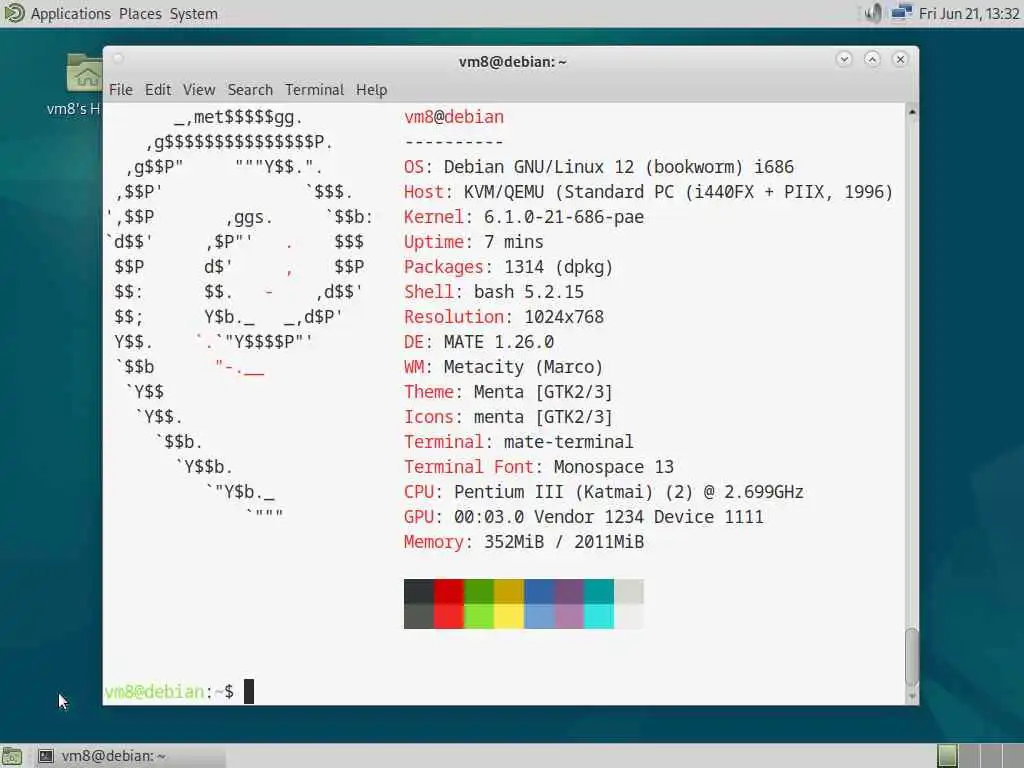This screenshot has height=768, width=1024.
Task: Click the vm8@debian header text in red
Action: pos(454,117)
